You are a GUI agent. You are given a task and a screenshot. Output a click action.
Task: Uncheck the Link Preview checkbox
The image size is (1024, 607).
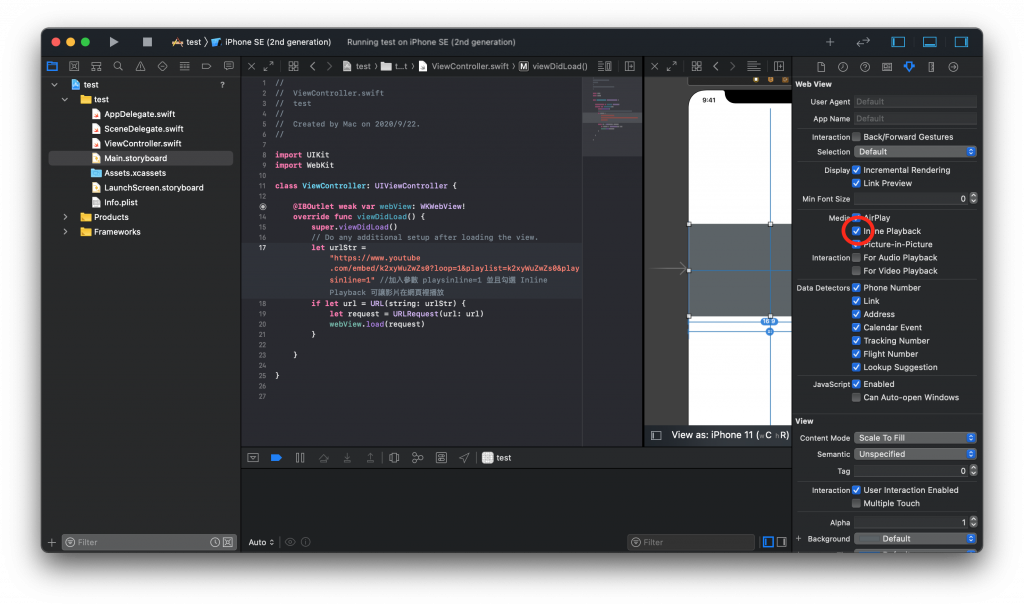coord(856,183)
